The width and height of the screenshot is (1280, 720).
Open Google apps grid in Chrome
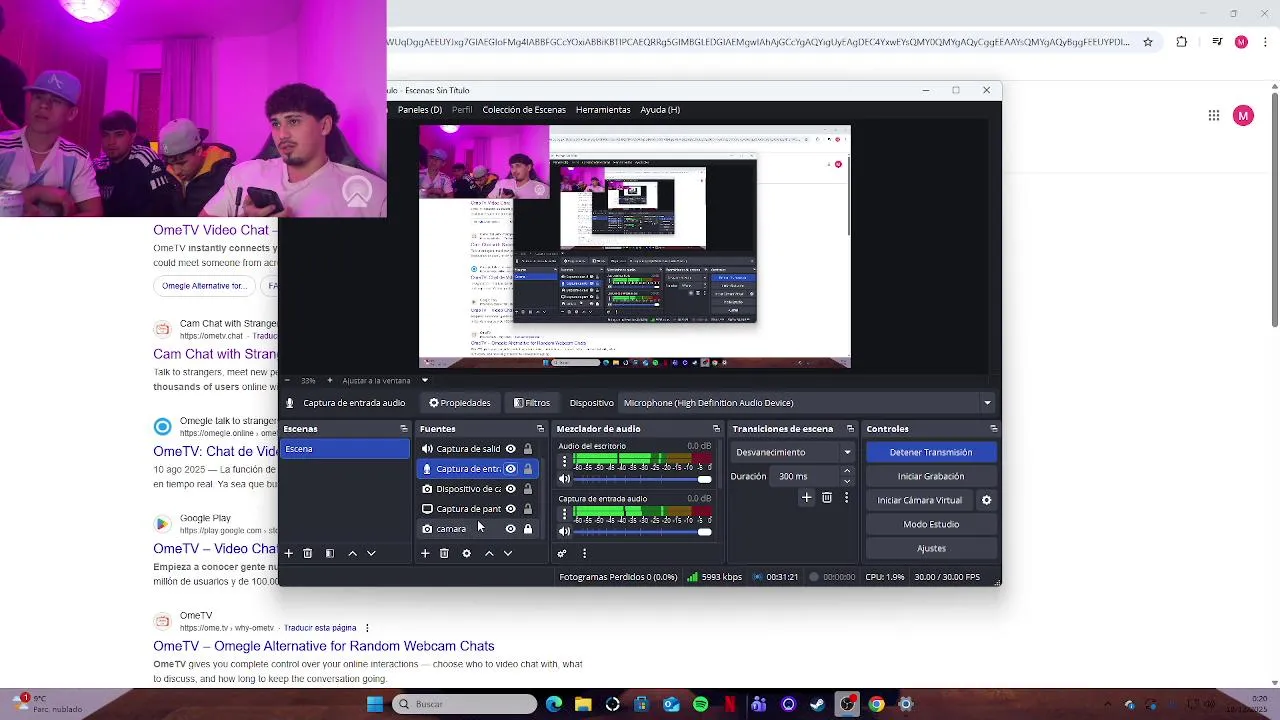[x=1214, y=116]
